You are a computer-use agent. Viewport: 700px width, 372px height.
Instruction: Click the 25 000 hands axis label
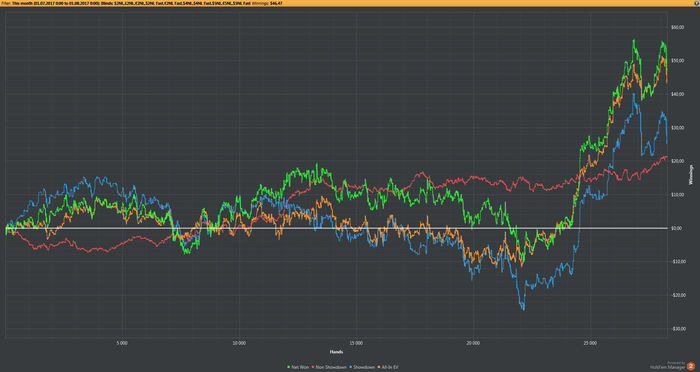pyautogui.click(x=590, y=343)
